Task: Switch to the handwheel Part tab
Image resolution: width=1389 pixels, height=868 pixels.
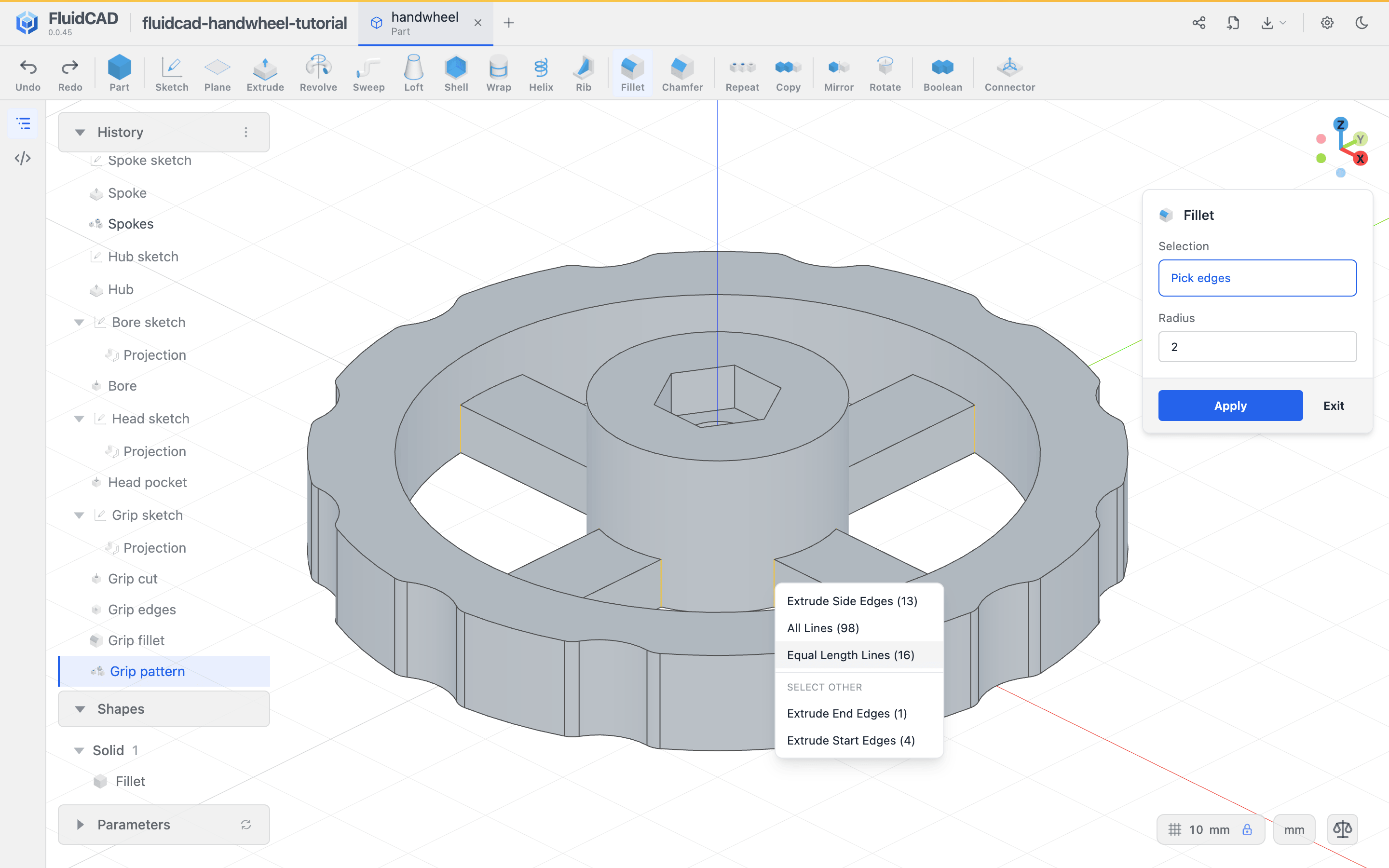Action: [425, 23]
